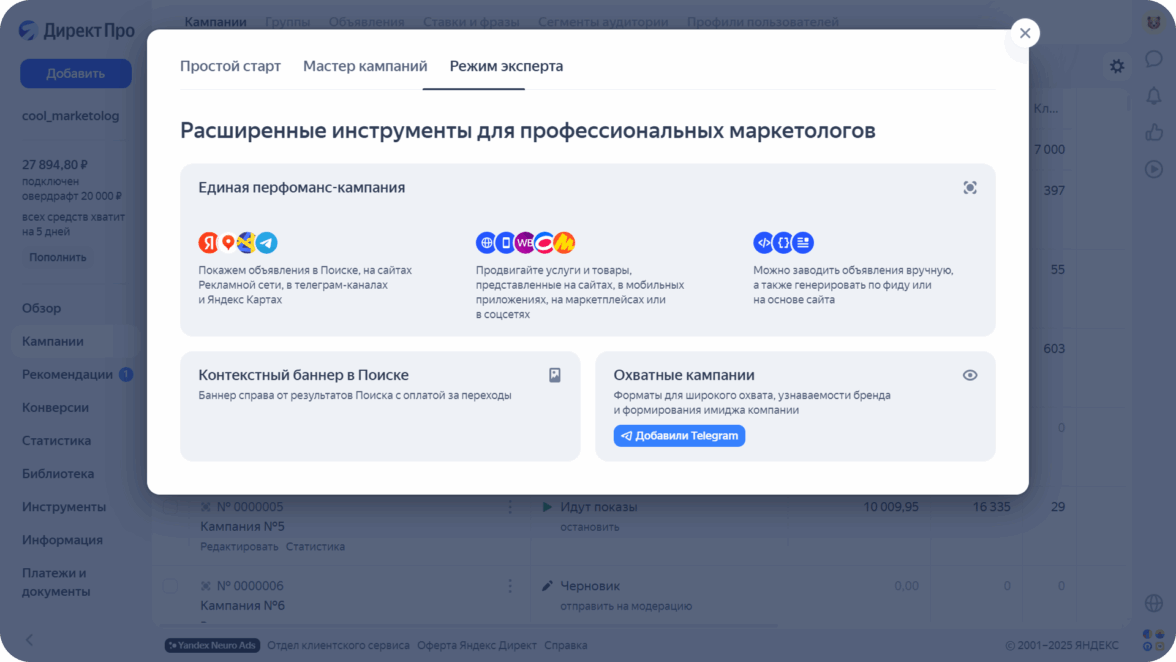Open Инструменты in the sidebar
The height and width of the screenshot is (662, 1176).
click(64, 507)
